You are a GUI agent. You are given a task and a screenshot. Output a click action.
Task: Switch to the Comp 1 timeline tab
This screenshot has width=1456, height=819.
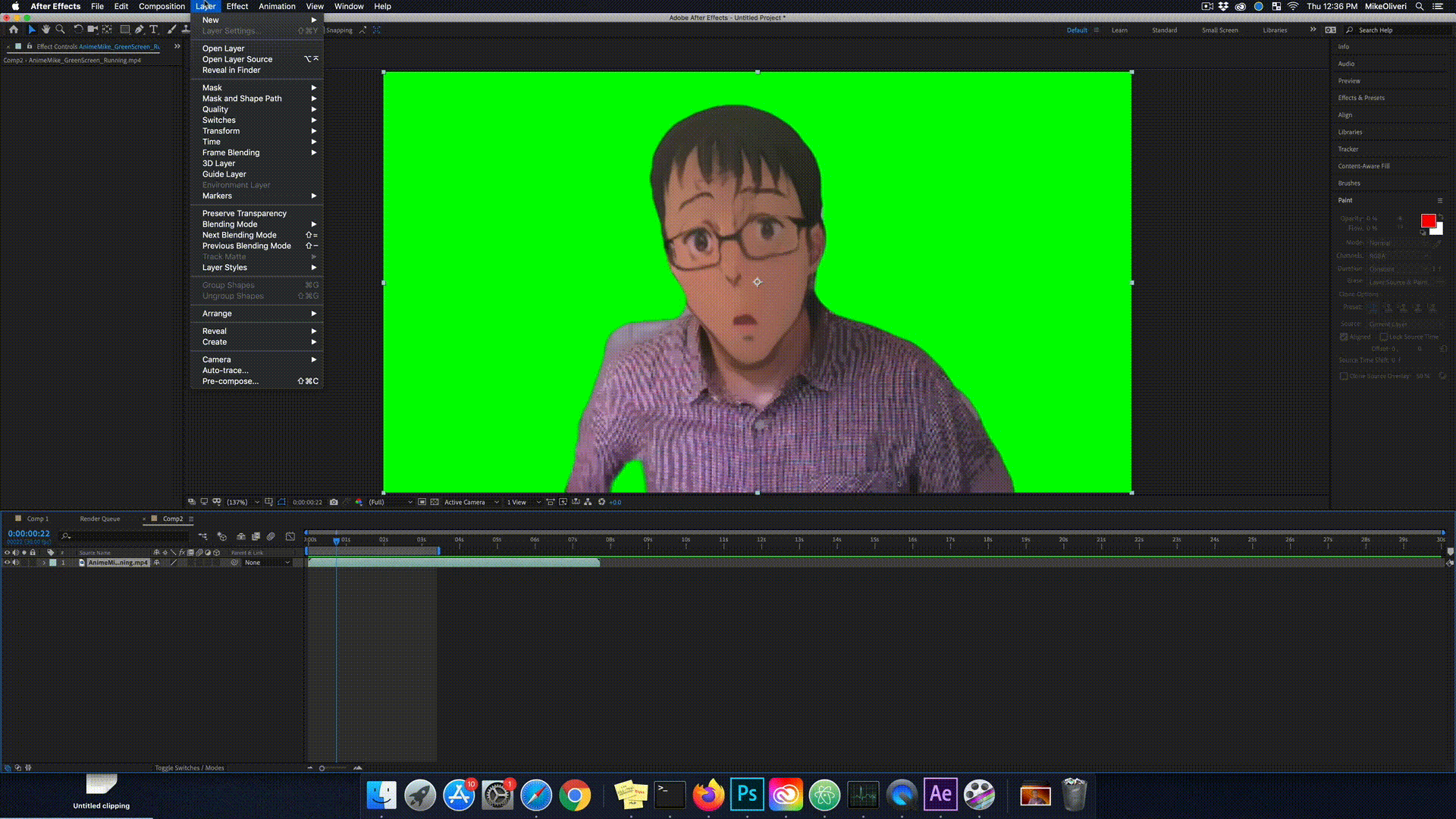tap(37, 519)
